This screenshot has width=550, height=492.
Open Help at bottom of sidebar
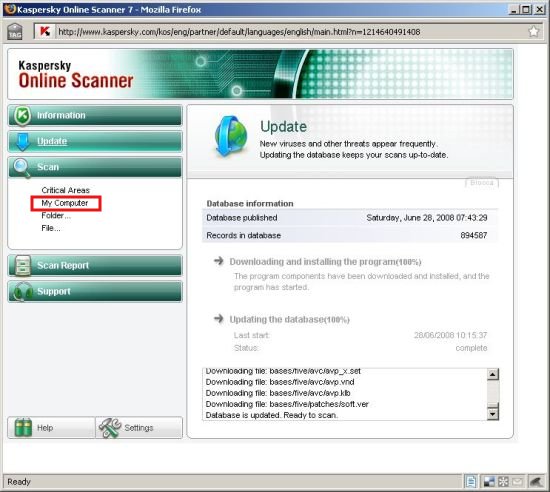click(x=52, y=427)
